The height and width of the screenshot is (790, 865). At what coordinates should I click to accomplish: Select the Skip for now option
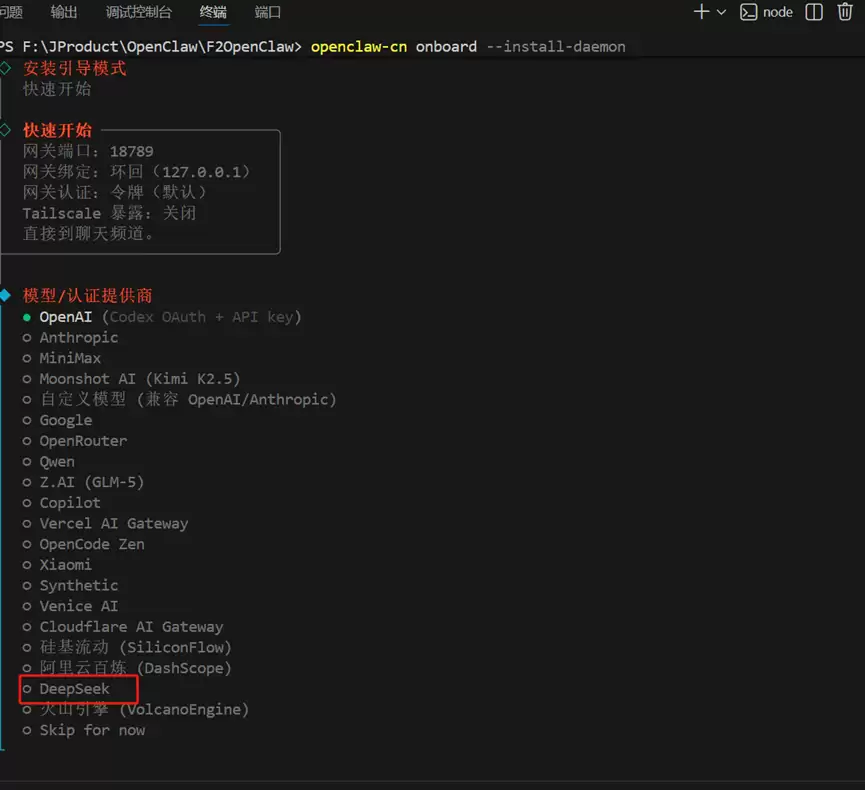(x=92, y=730)
